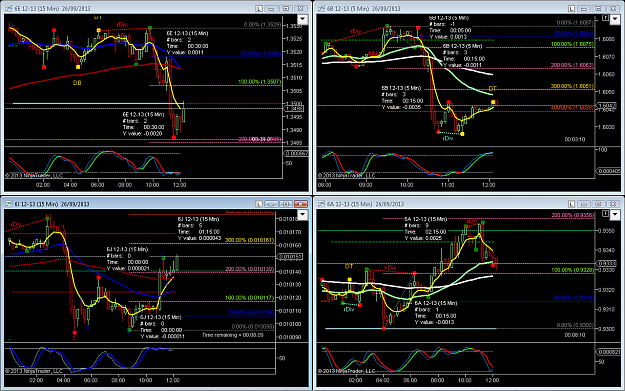Click the chart icon in the 6A 12-13 window title
The height and width of the screenshot is (391, 625).
pyautogui.click(x=320, y=204)
